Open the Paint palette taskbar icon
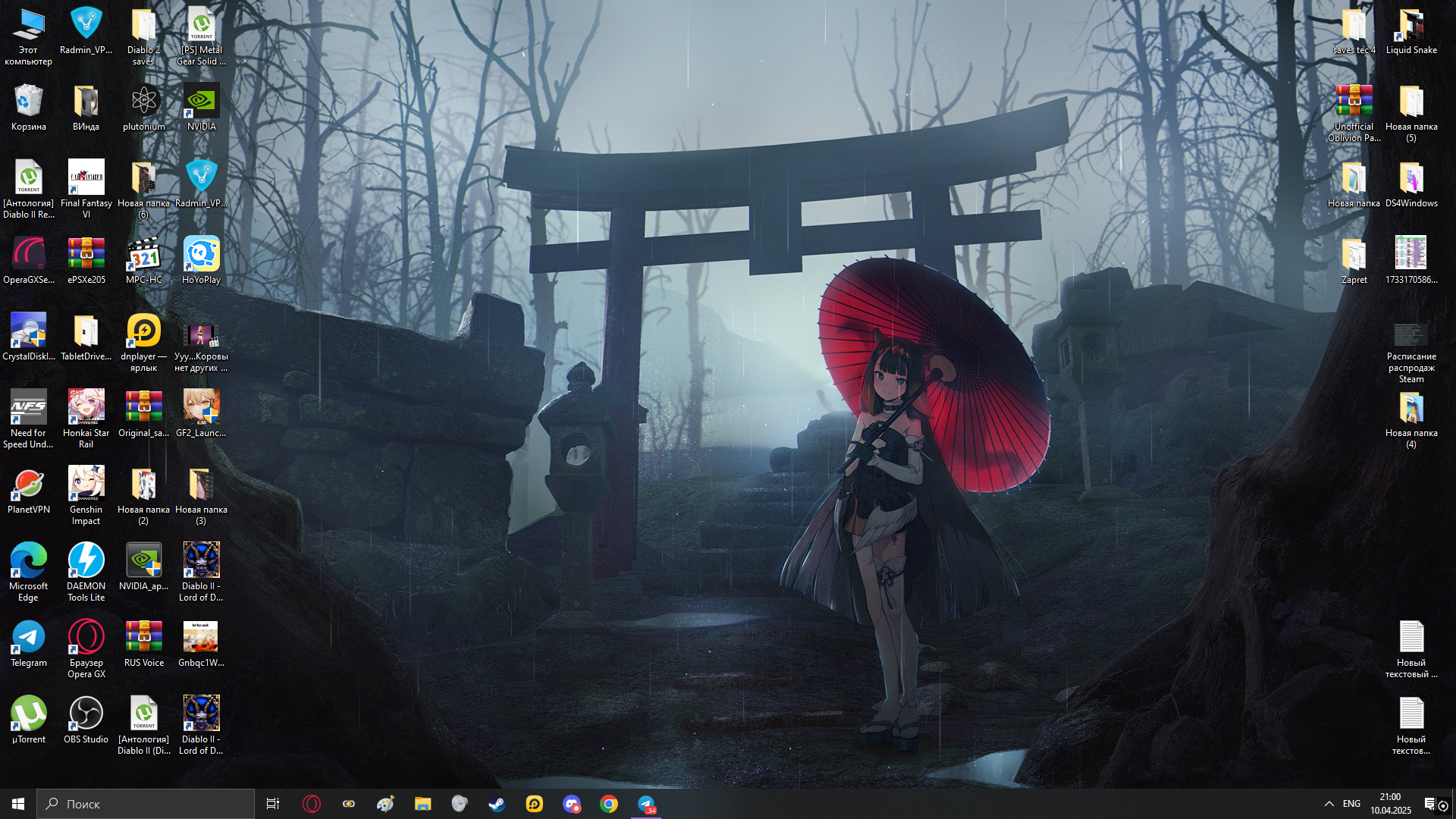This screenshot has width=1456, height=819. (385, 804)
